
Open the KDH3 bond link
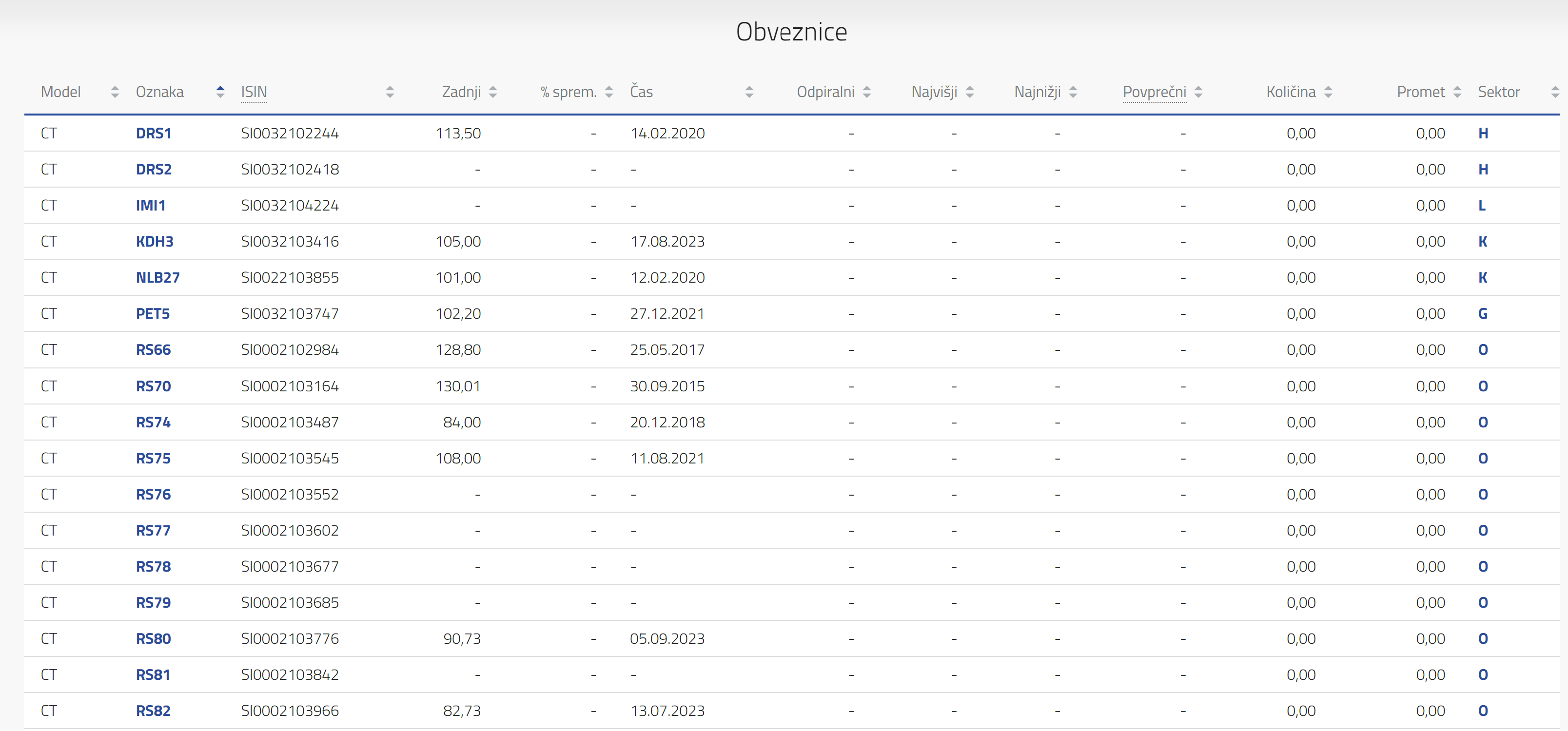pyautogui.click(x=155, y=242)
